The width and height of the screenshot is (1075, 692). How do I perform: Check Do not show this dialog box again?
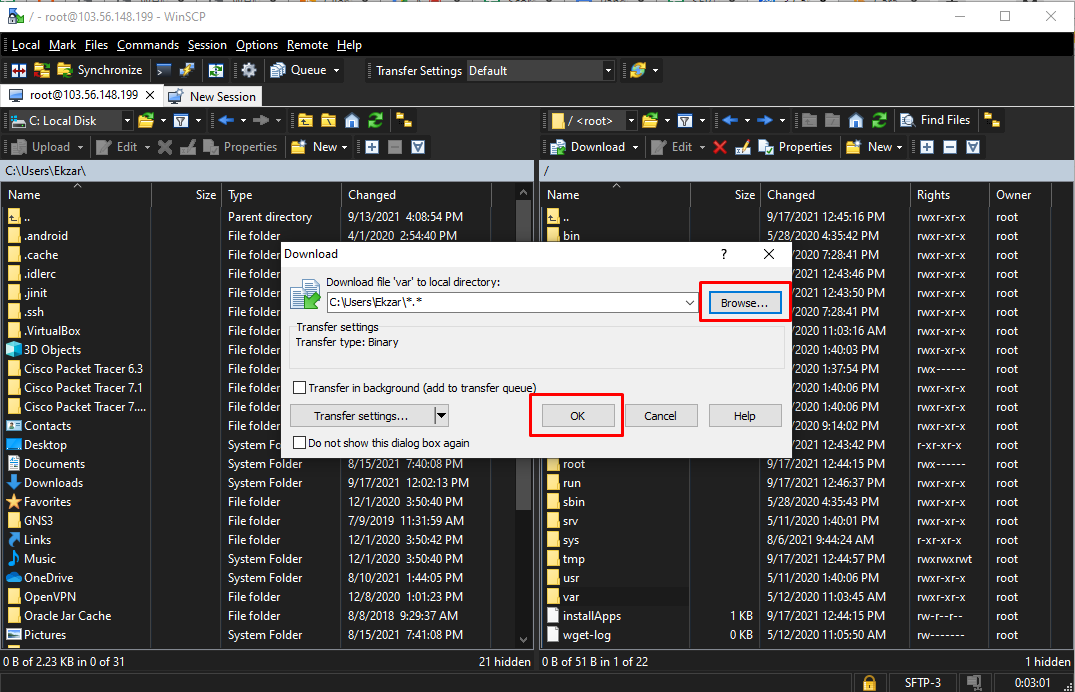coord(300,443)
